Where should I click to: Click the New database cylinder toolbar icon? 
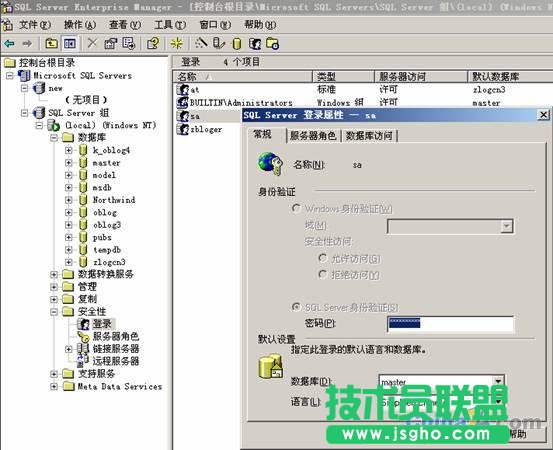[x=237, y=43]
